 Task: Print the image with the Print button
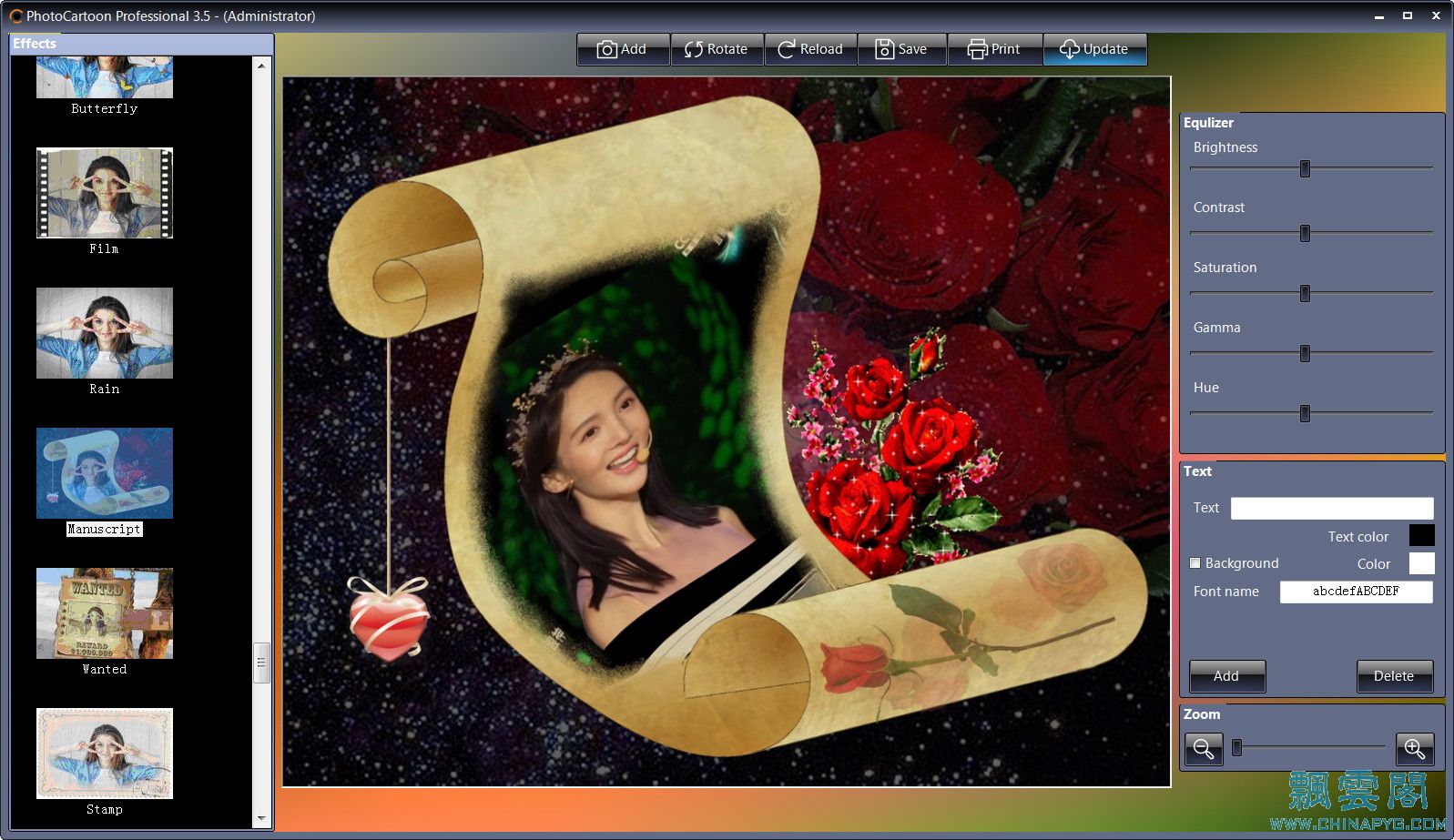(995, 49)
